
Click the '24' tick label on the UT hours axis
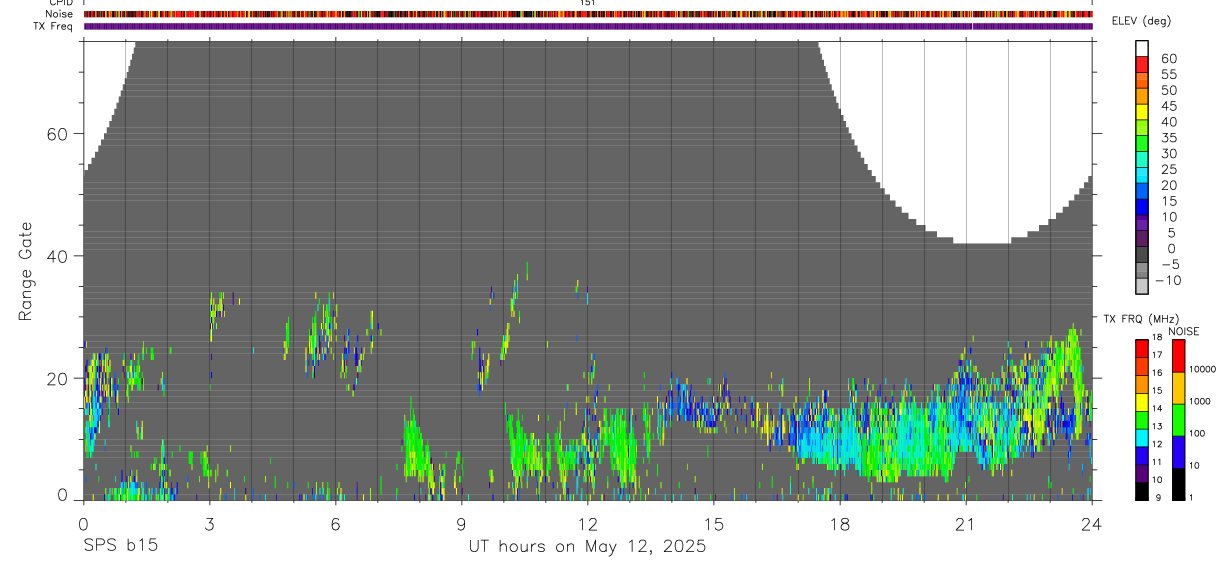click(x=1091, y=523)
